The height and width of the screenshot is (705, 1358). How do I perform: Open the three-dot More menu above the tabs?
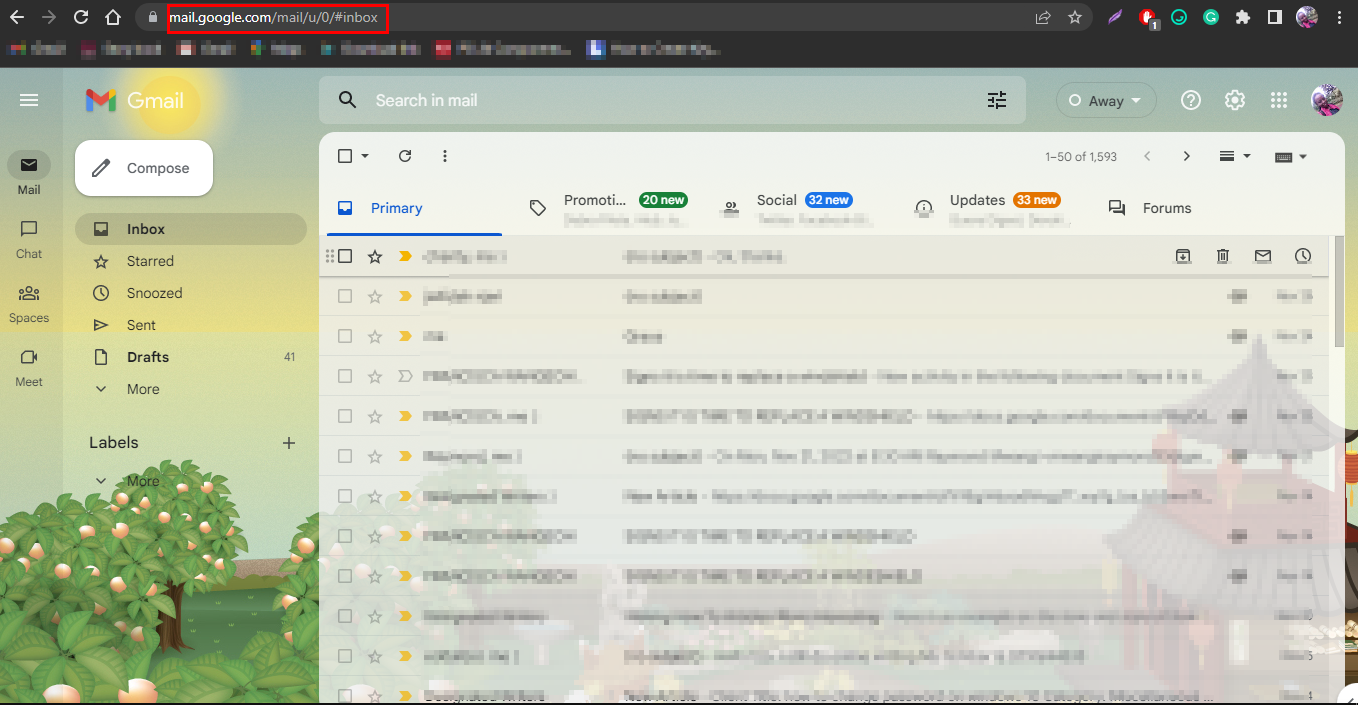pyautogui.click(x=445, y=156)
